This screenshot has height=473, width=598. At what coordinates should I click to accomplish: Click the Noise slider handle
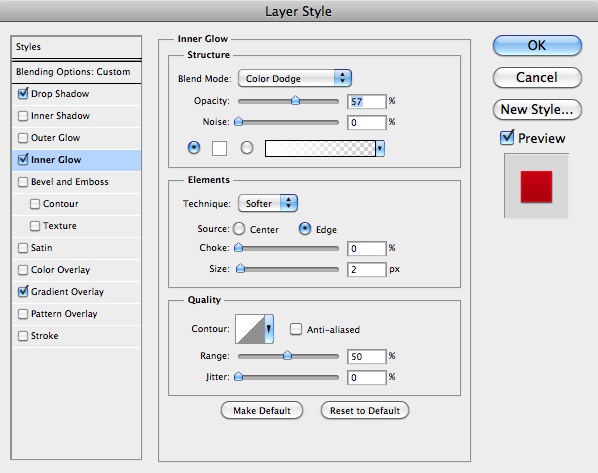point(238,122)
